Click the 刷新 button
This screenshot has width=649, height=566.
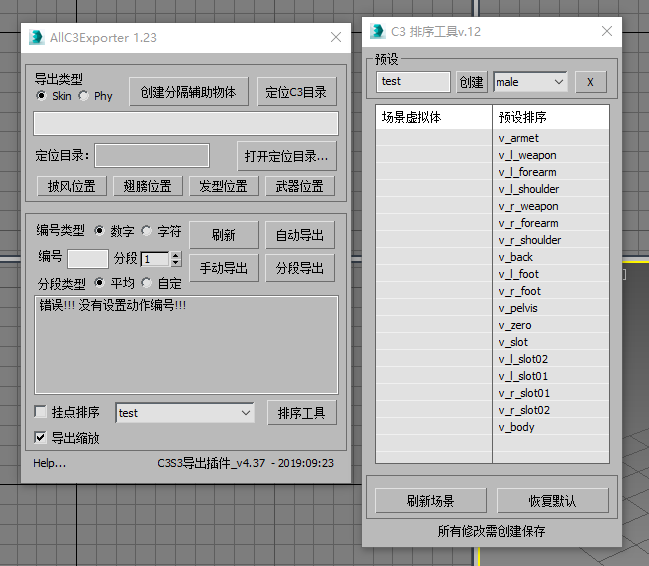click(224, 235)
